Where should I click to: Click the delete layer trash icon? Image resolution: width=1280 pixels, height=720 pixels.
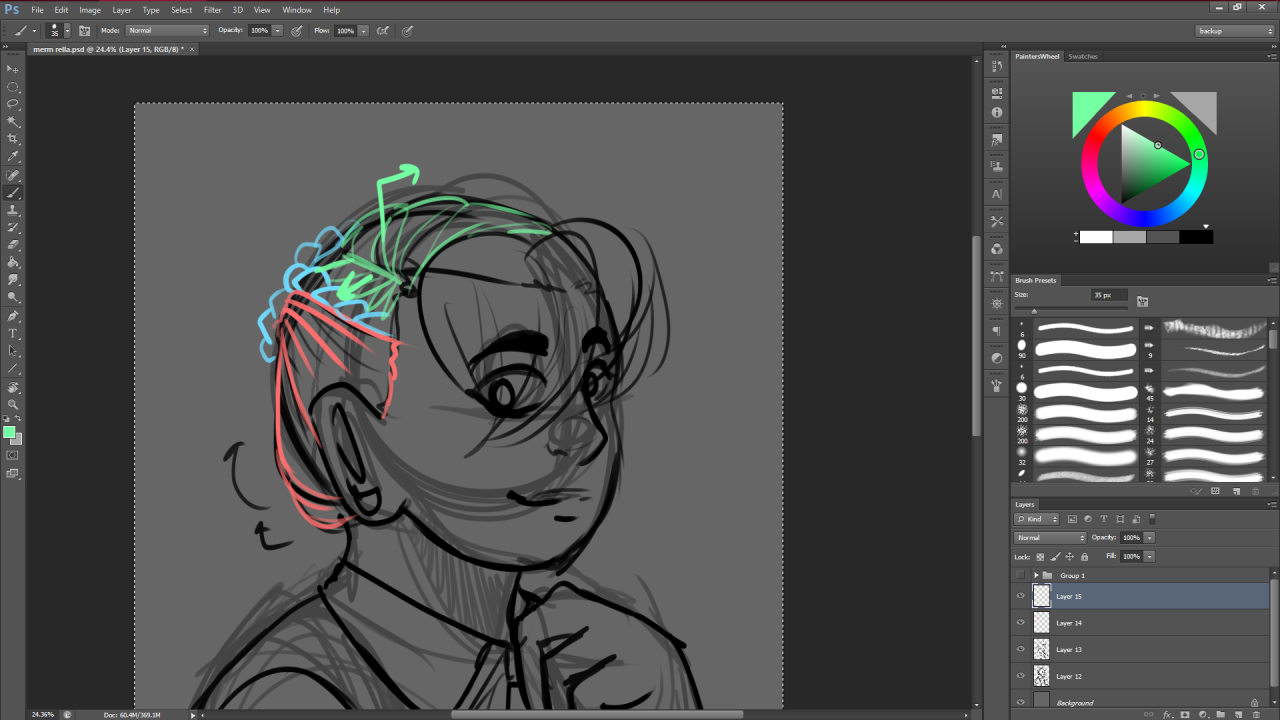1256,715
